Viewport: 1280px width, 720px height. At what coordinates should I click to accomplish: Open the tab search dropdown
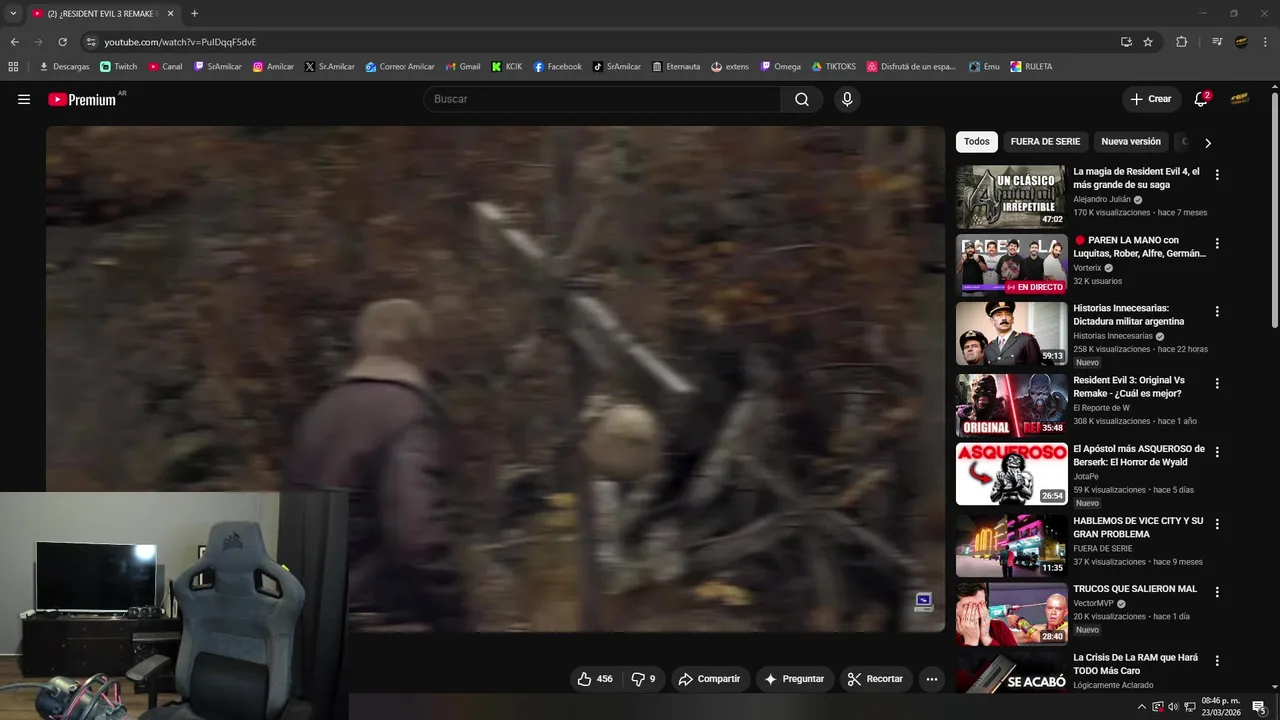[13, 13]
